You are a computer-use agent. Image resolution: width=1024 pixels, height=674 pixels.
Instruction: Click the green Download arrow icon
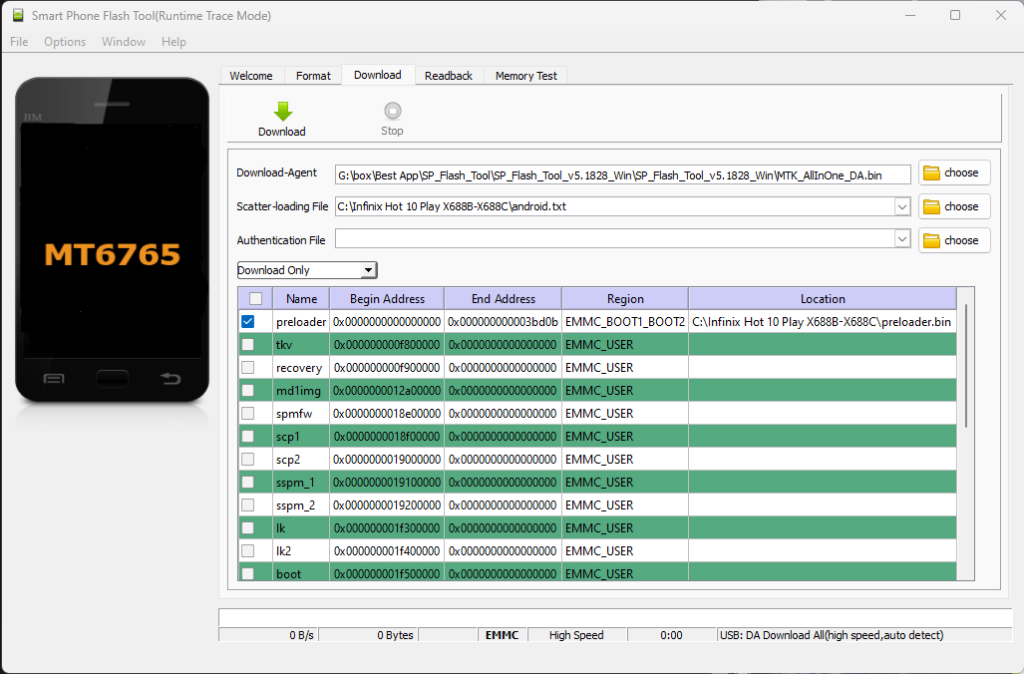(x=282, y=110)
